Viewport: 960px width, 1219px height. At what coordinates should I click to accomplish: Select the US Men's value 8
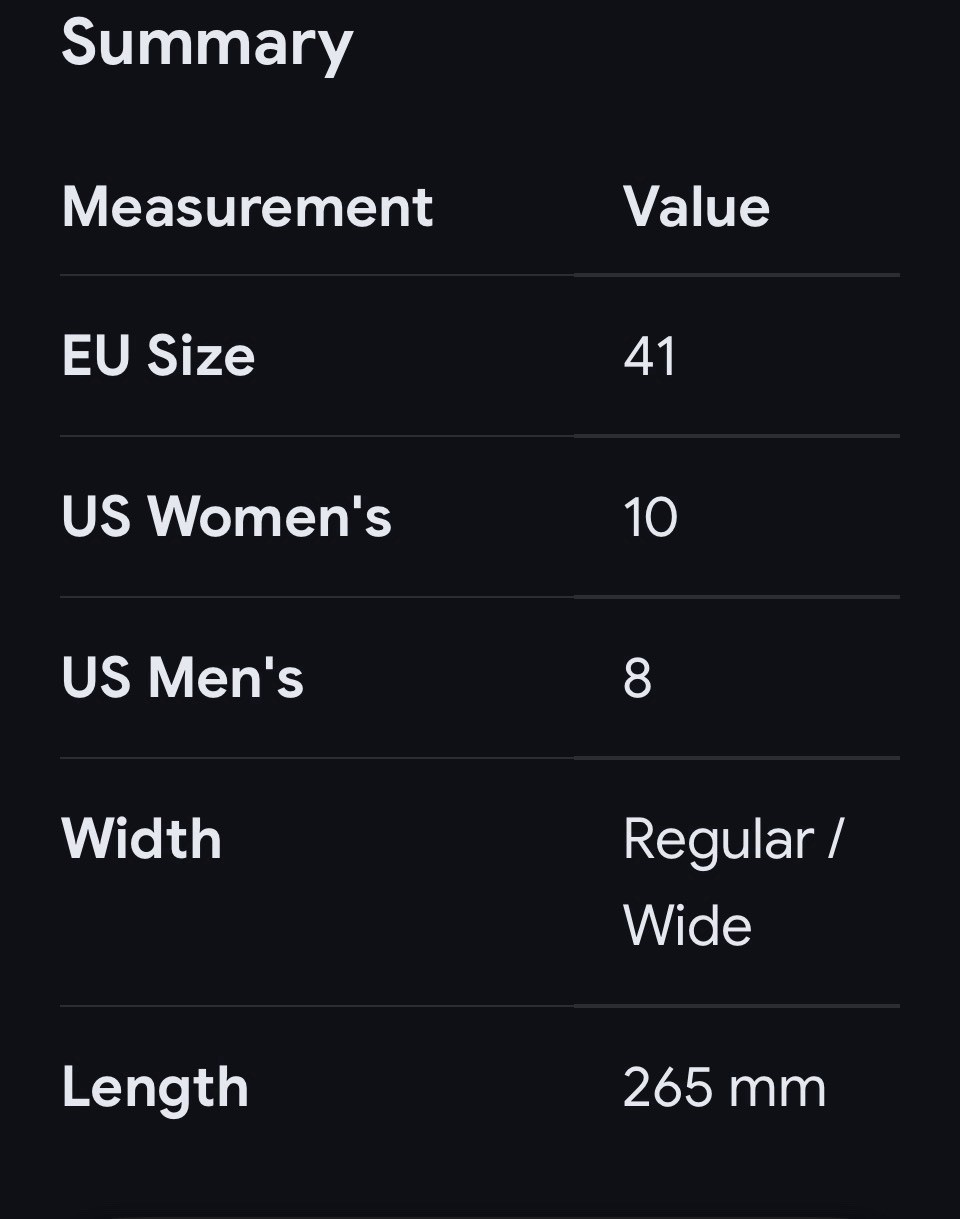tap(637, 678)
